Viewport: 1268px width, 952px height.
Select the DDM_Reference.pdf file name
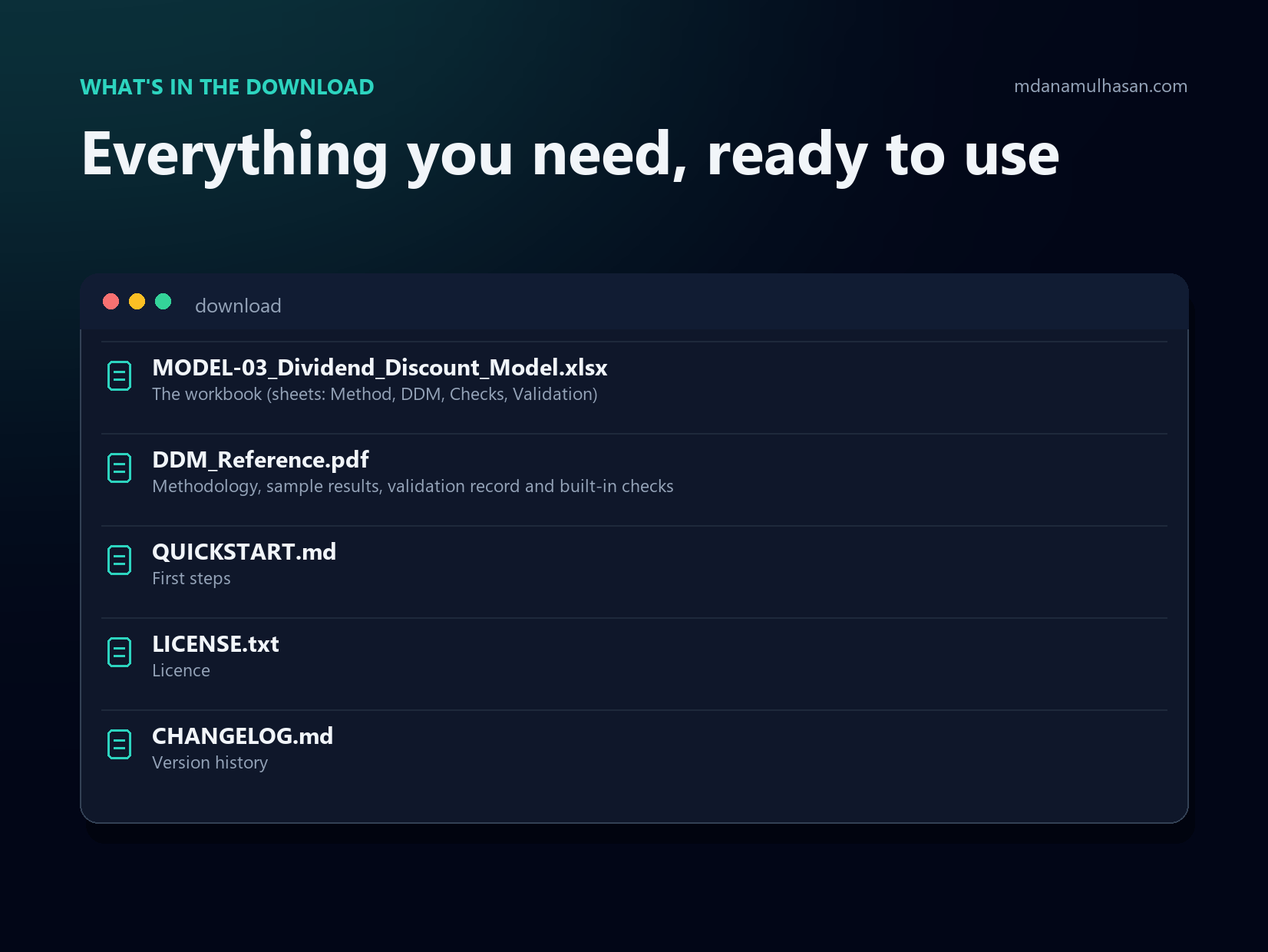pos(260,460)
